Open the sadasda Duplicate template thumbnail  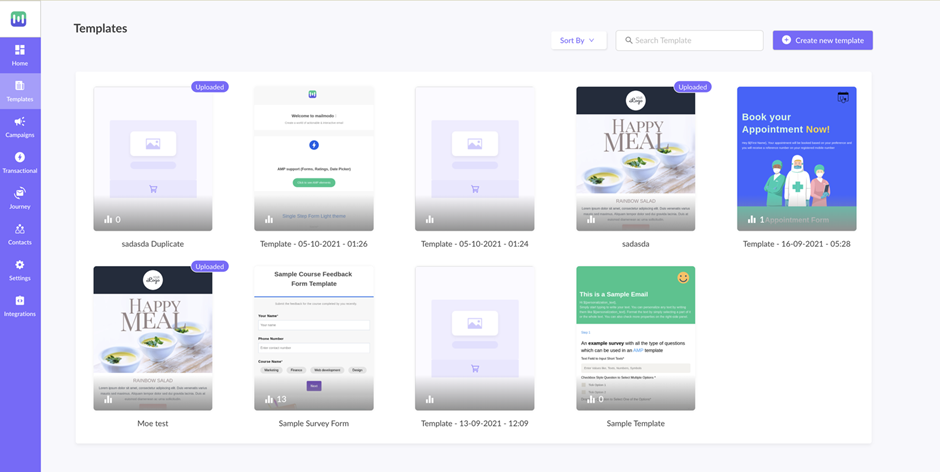pos(153,158)
